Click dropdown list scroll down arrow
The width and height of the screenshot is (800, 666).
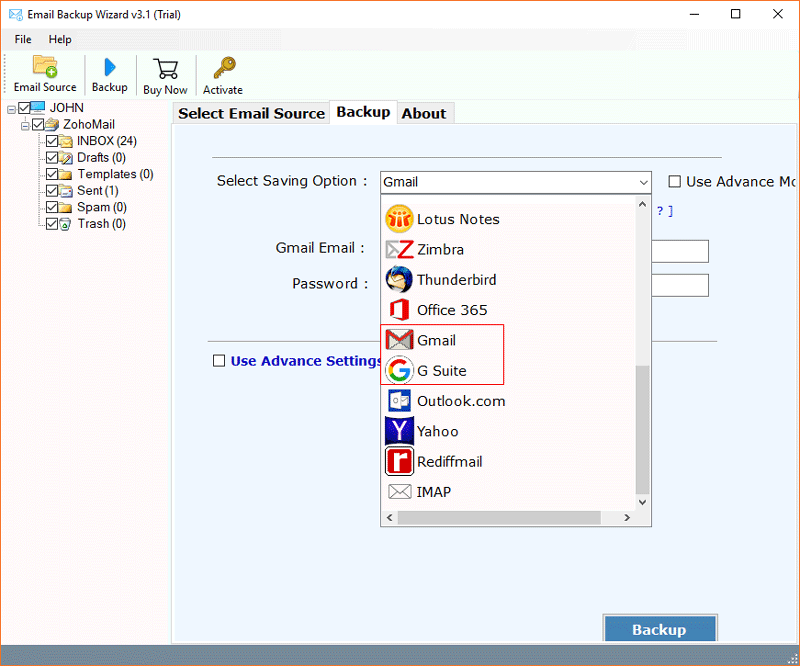[642, 502]
